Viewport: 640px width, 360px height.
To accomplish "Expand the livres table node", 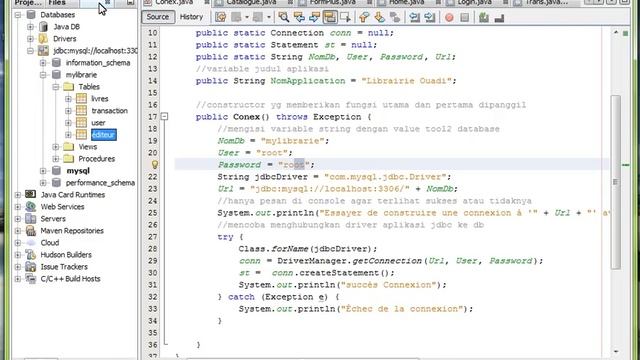I will pos(68,99).
